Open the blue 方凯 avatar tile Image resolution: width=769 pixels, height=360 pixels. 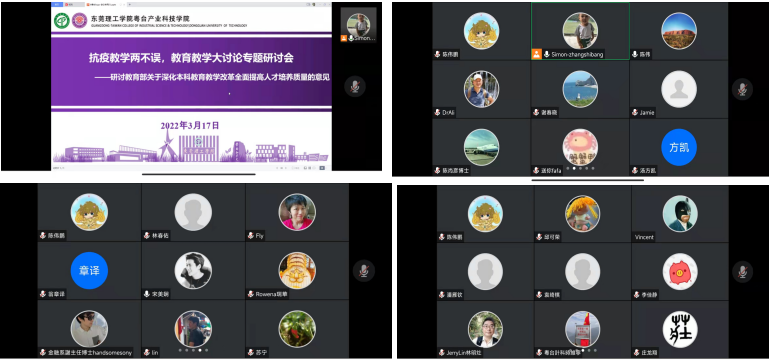point(679,147)
